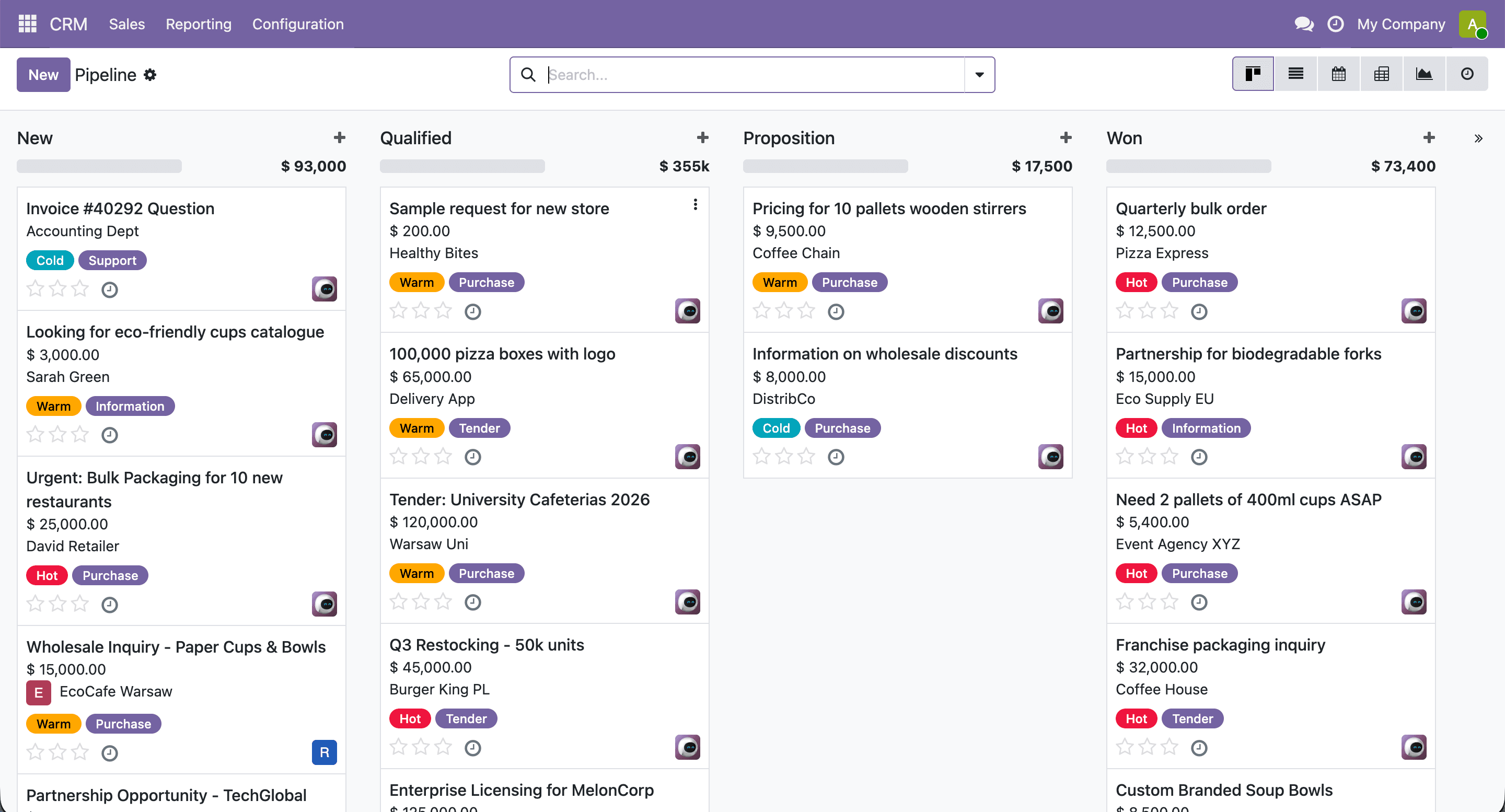Open the Pipeline settings gear

[x=150, y=75]
